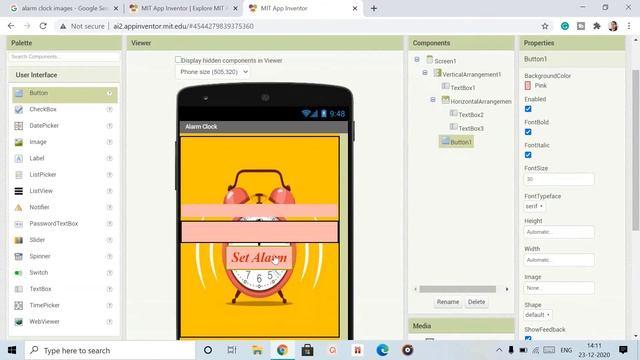The image size is (640, 360).
Task: Click the Search Components field
Action: pos(64,57)
